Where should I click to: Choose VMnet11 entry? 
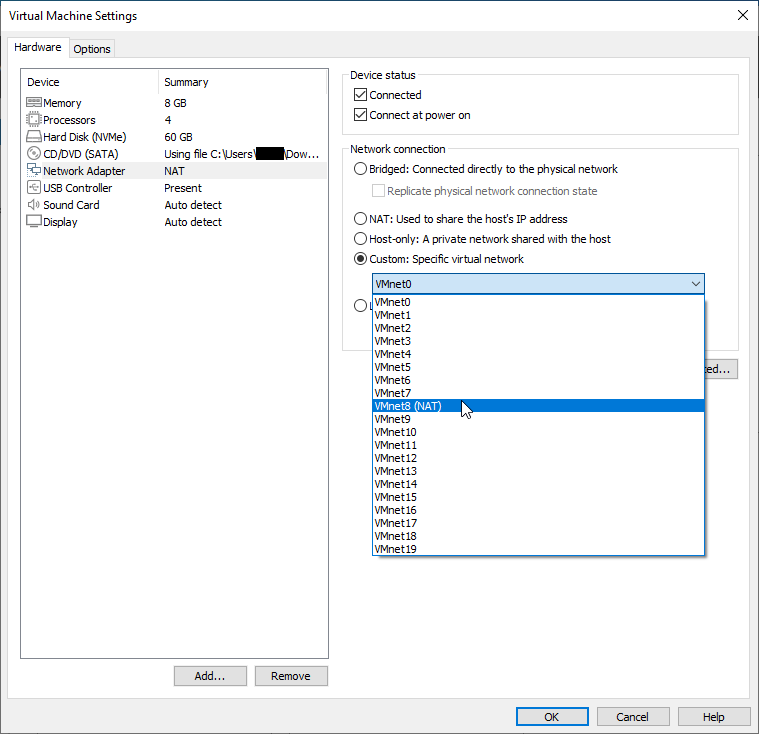coord(538,445)
